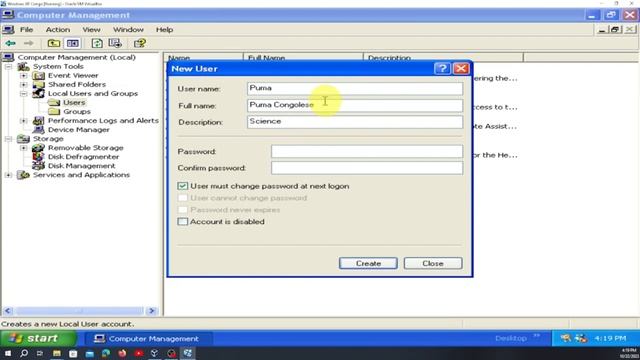The height and width of the screenshot is (360, 640).
Task: Toggle "User must change password at next logon"
Action: [x=182, y=186]
